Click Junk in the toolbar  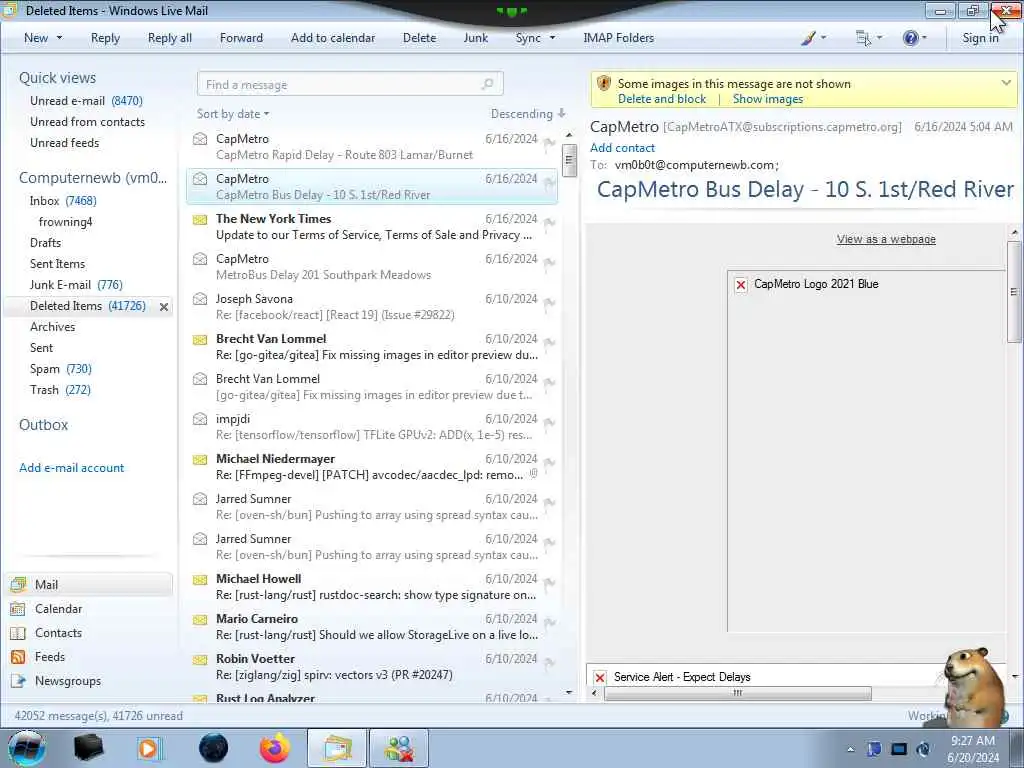coord(475,38)
